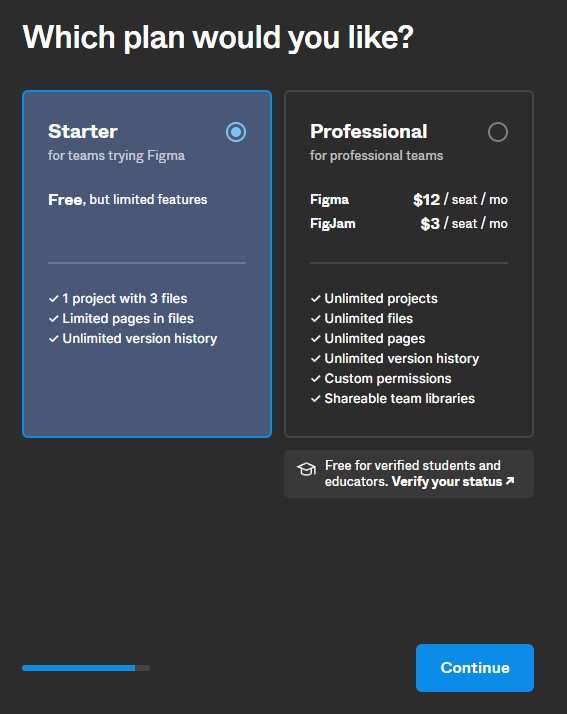Click "for teams trying Figma" subtitle
Image resolution: width=567 pixels, height=714 pixels.
pyautogui.click(x=117, y=156)
